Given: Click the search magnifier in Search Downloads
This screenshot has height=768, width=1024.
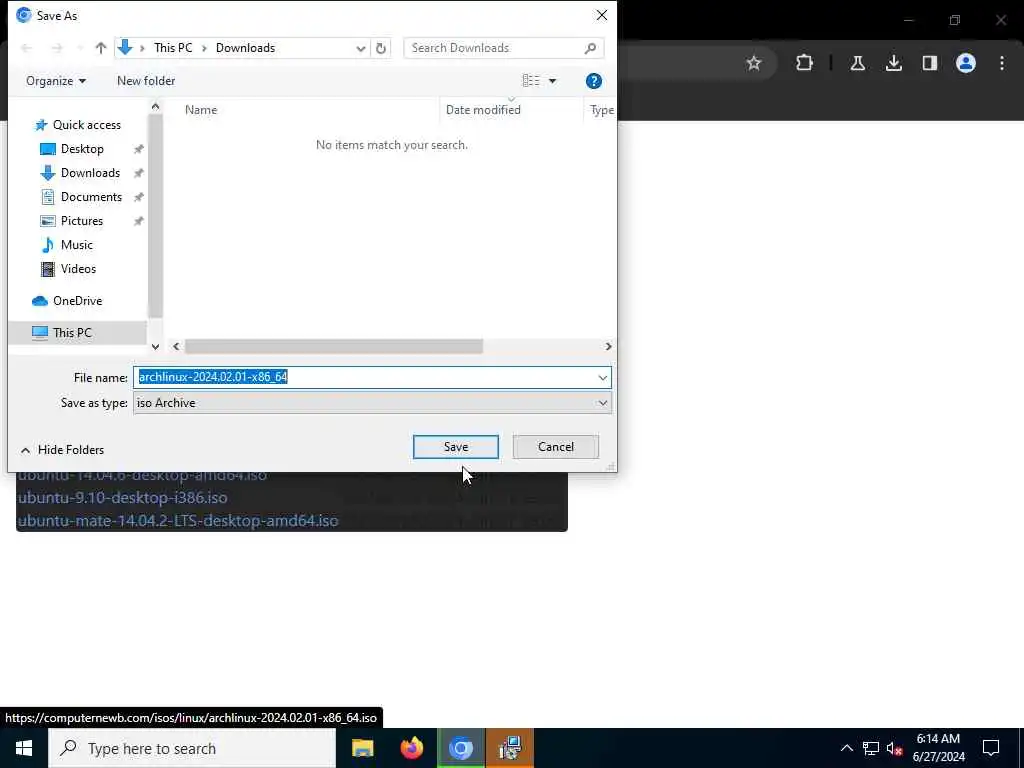Looking at the screenshot, I should (x=590, y=48).
